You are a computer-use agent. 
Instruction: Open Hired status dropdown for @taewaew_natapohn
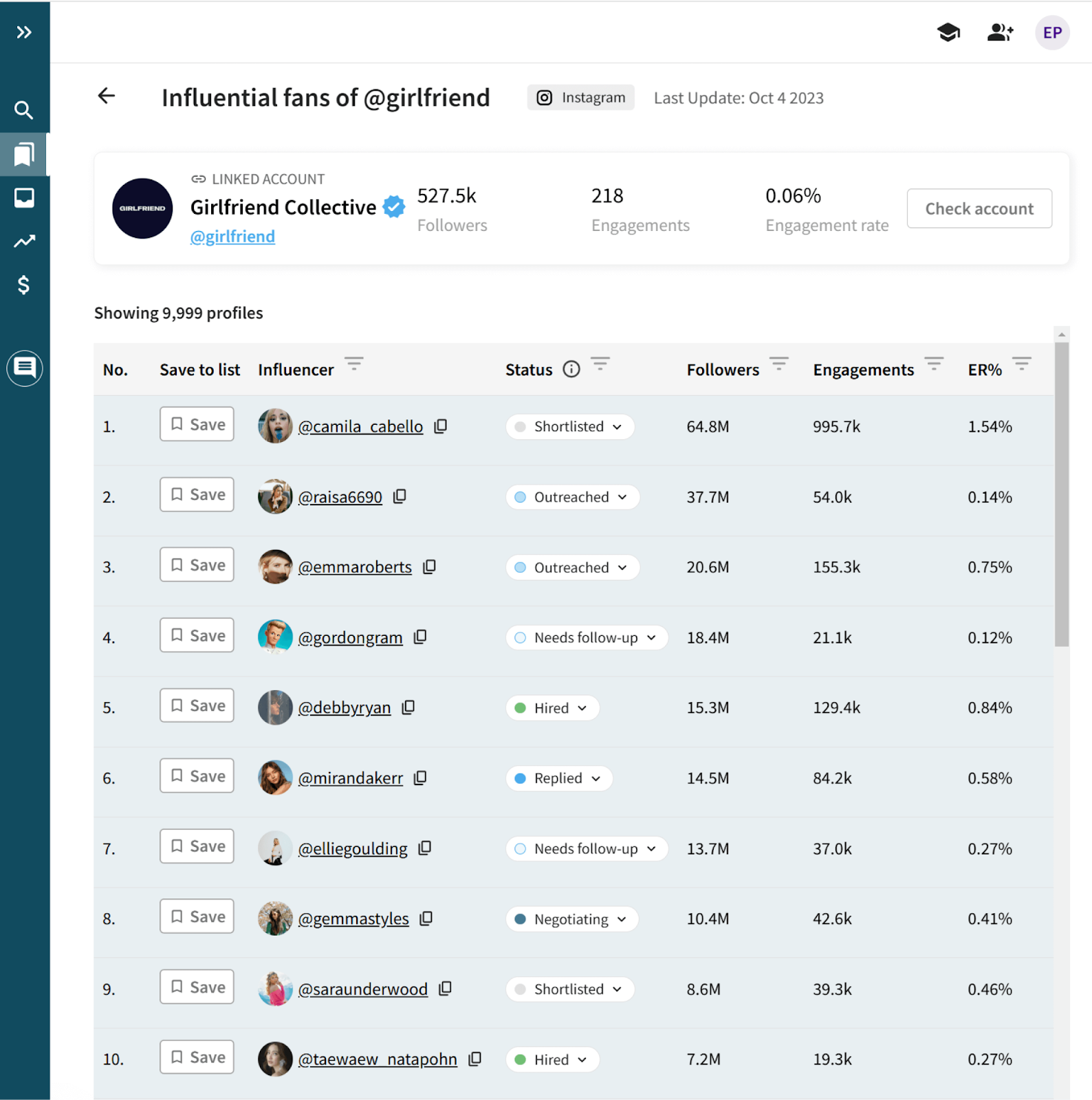pos(552,1059)
